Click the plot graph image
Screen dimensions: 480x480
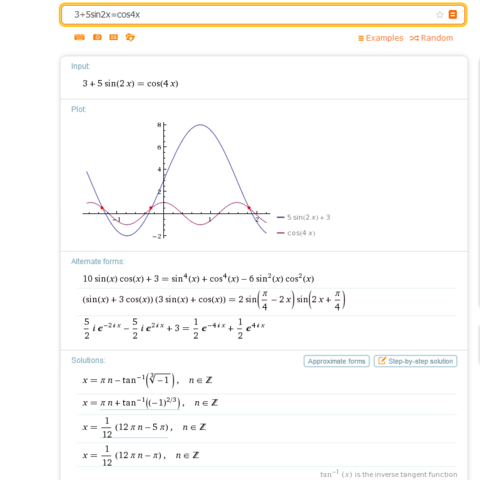[176, 180]
